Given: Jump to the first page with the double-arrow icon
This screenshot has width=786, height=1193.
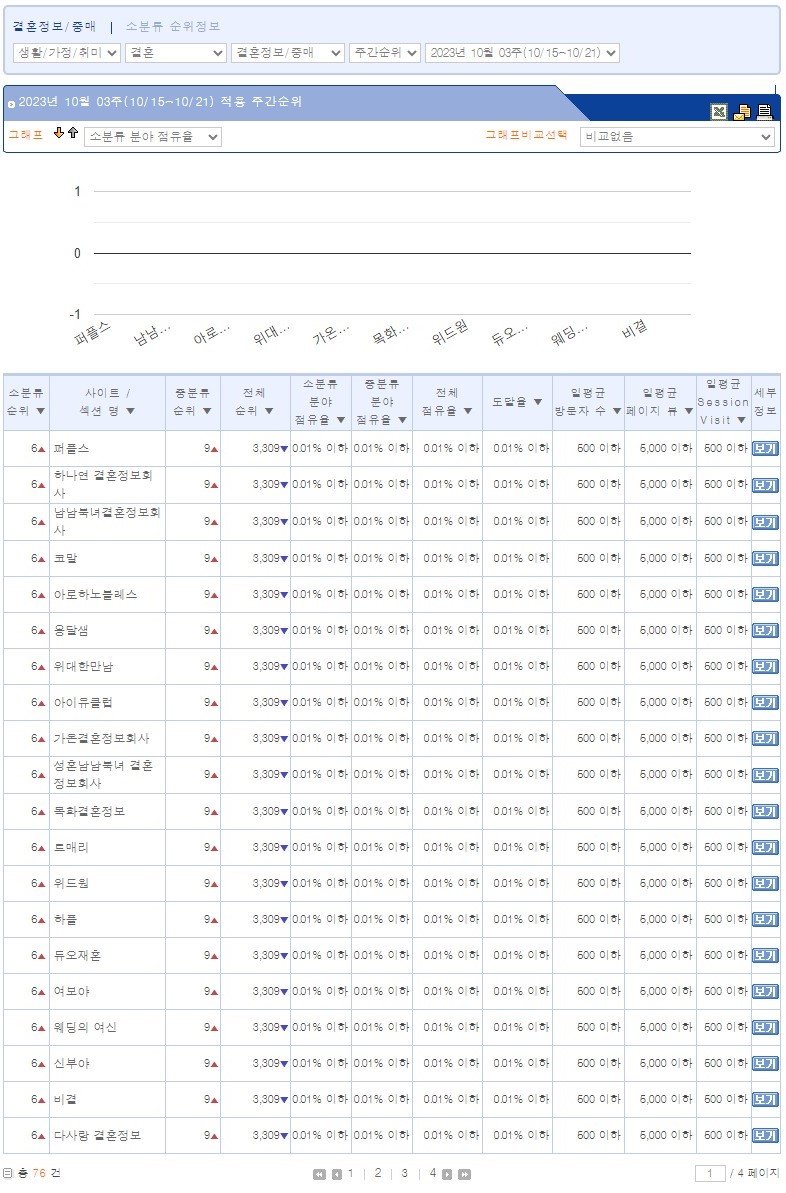Looking at the screenshot, I should click(319, 1174).
